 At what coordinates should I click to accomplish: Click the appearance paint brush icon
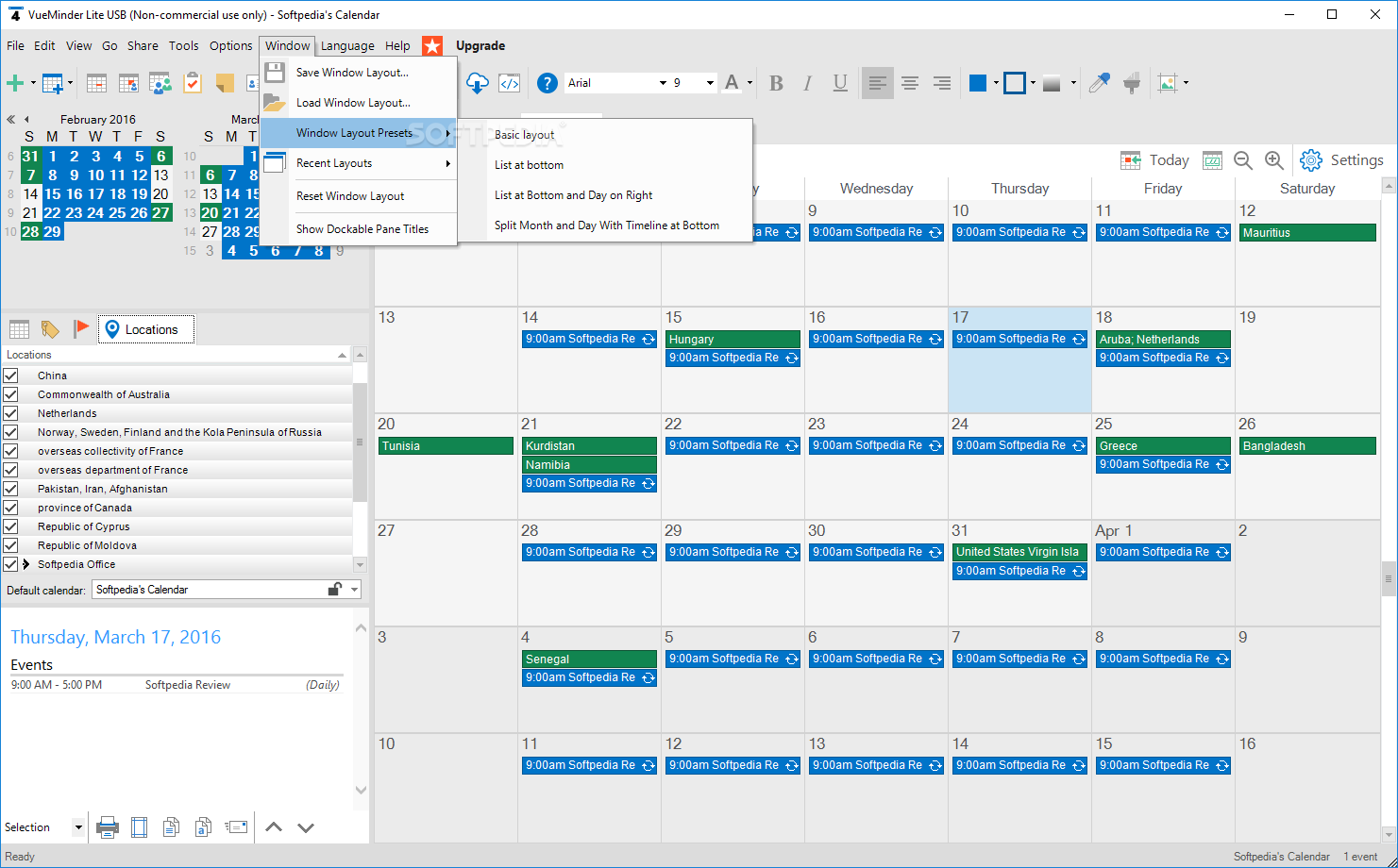(1132, 83)
